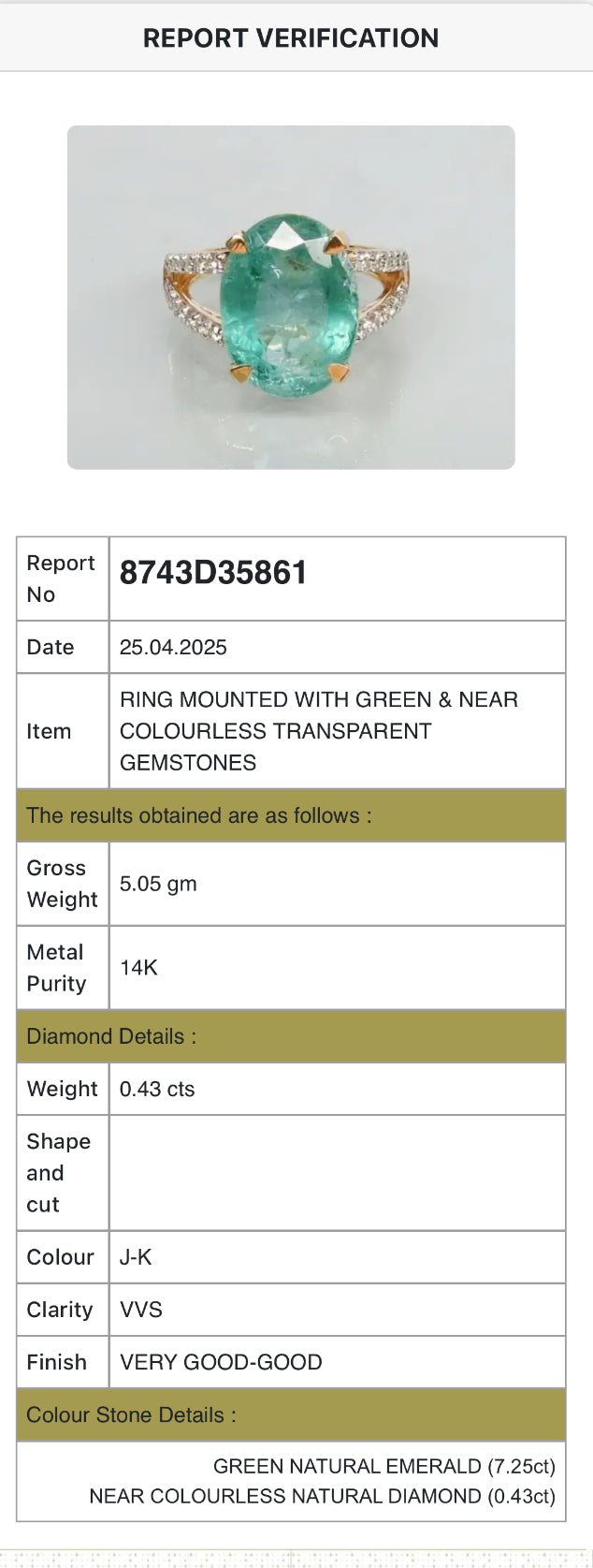This screenshot has width=593, height=1568.
Task: Click the Report No label cell
Action: coord(62,579)
